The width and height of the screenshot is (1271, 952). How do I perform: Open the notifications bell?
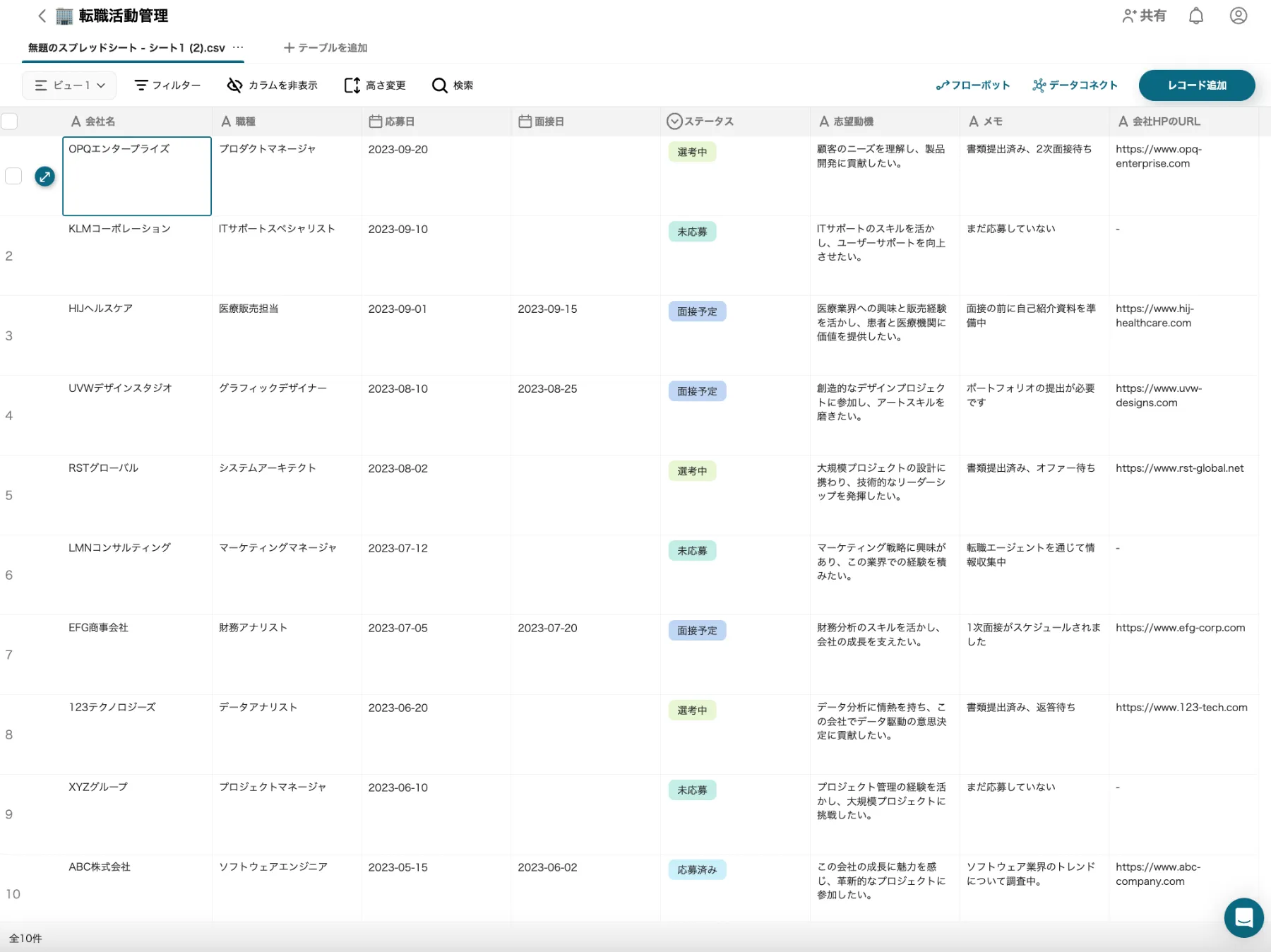[1195, 16]
